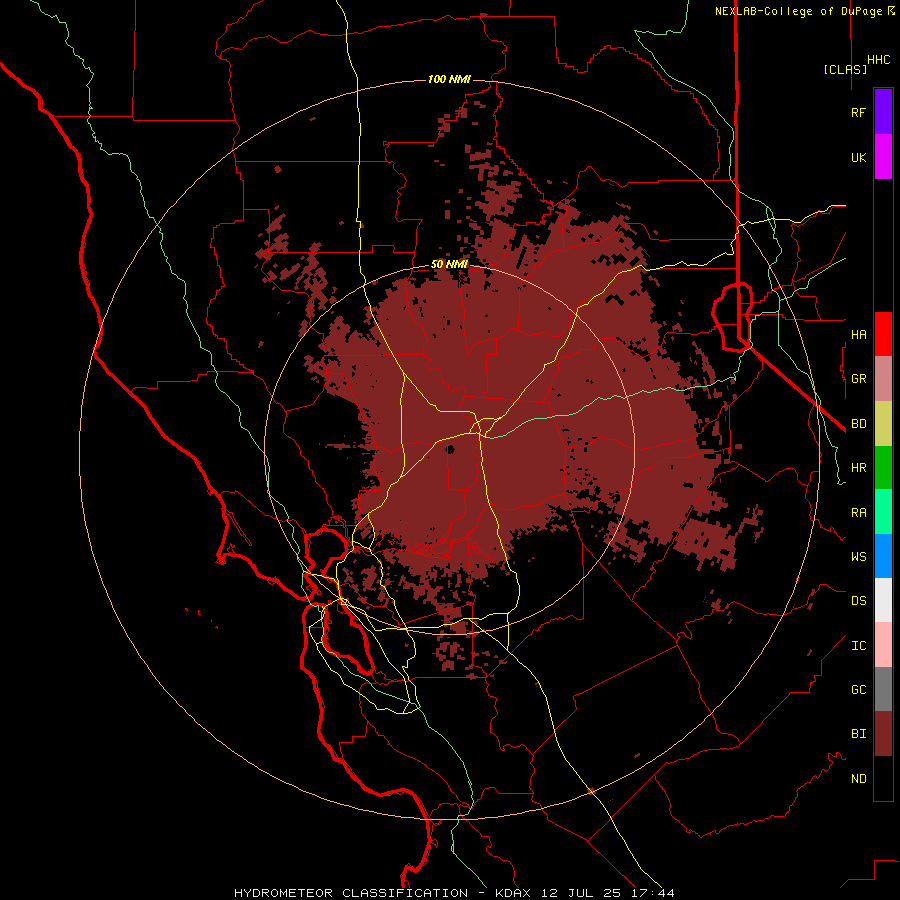The height and width of the screenshot is (900, 900).
Task: Click the UK magenta legend swatch
Action: click(883, 157)
